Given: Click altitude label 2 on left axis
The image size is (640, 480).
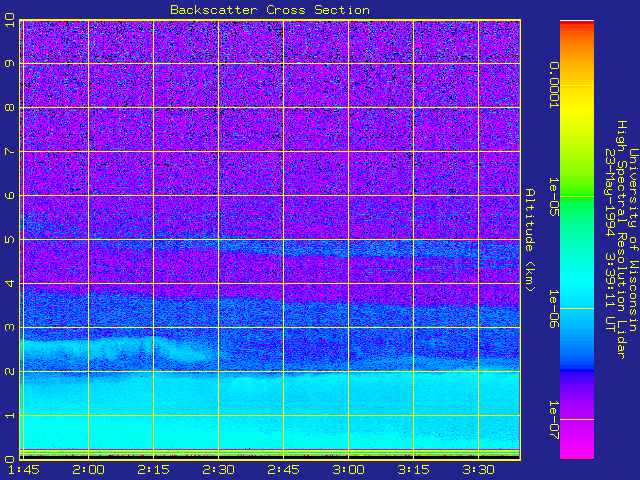Looking at the screenshot, I should (x=9, y=371).
